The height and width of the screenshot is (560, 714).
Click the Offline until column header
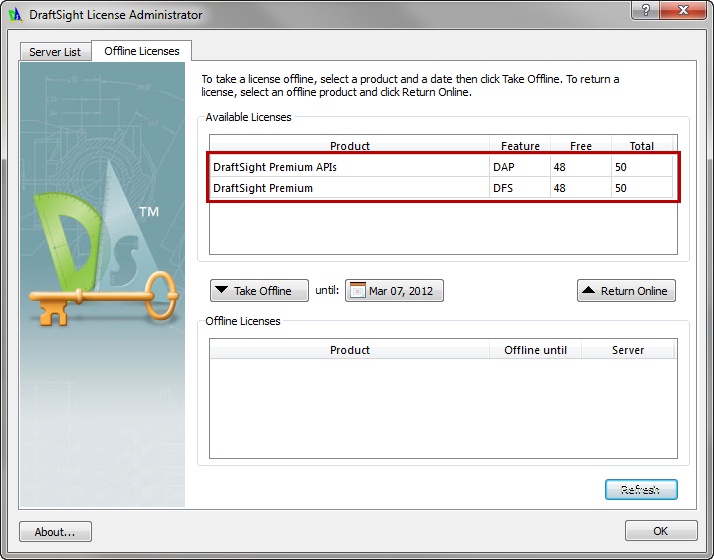click(x=536, y=350)
